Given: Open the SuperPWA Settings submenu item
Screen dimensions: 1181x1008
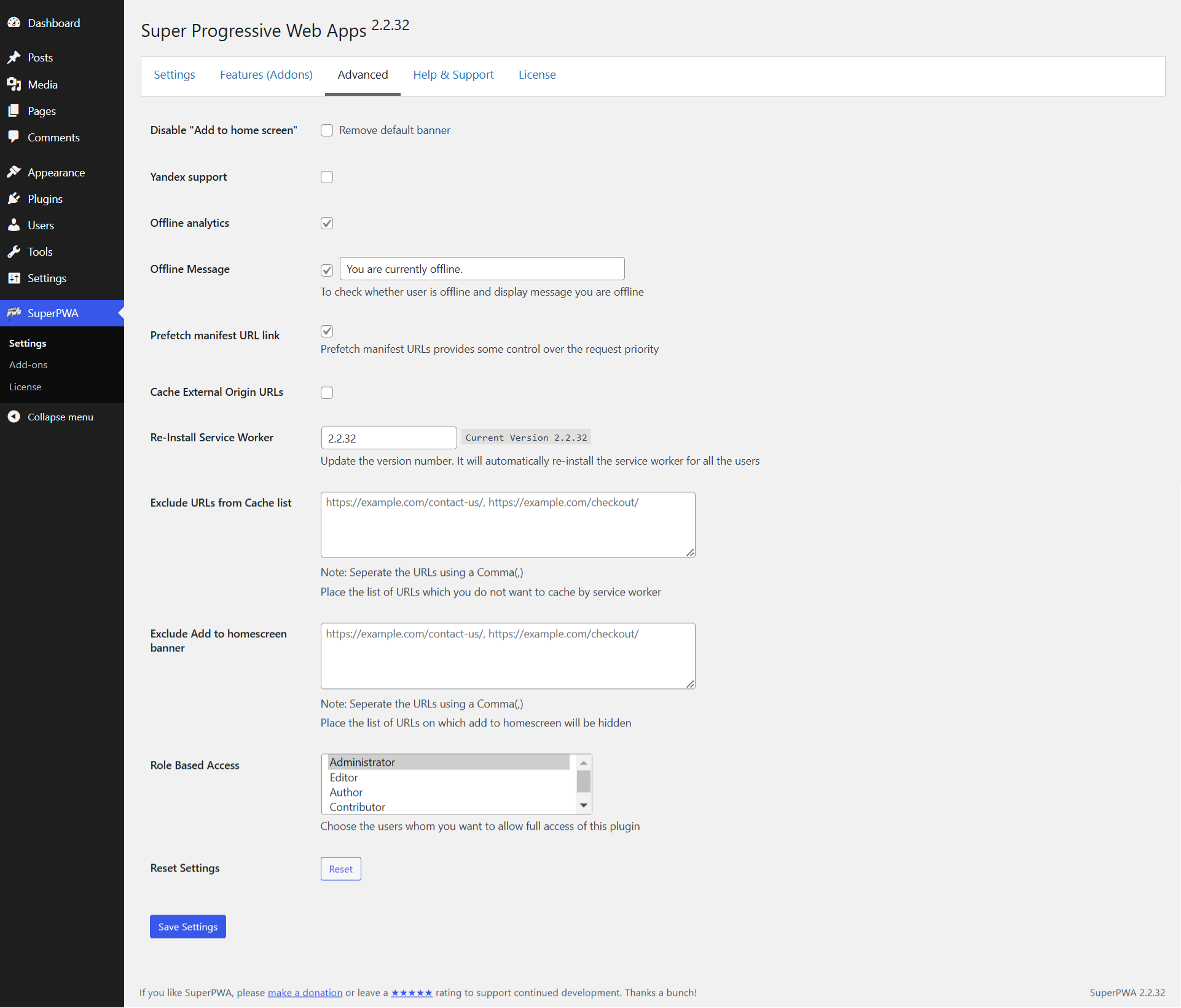Looking at the screenshot, I should [x=28, y=343].
